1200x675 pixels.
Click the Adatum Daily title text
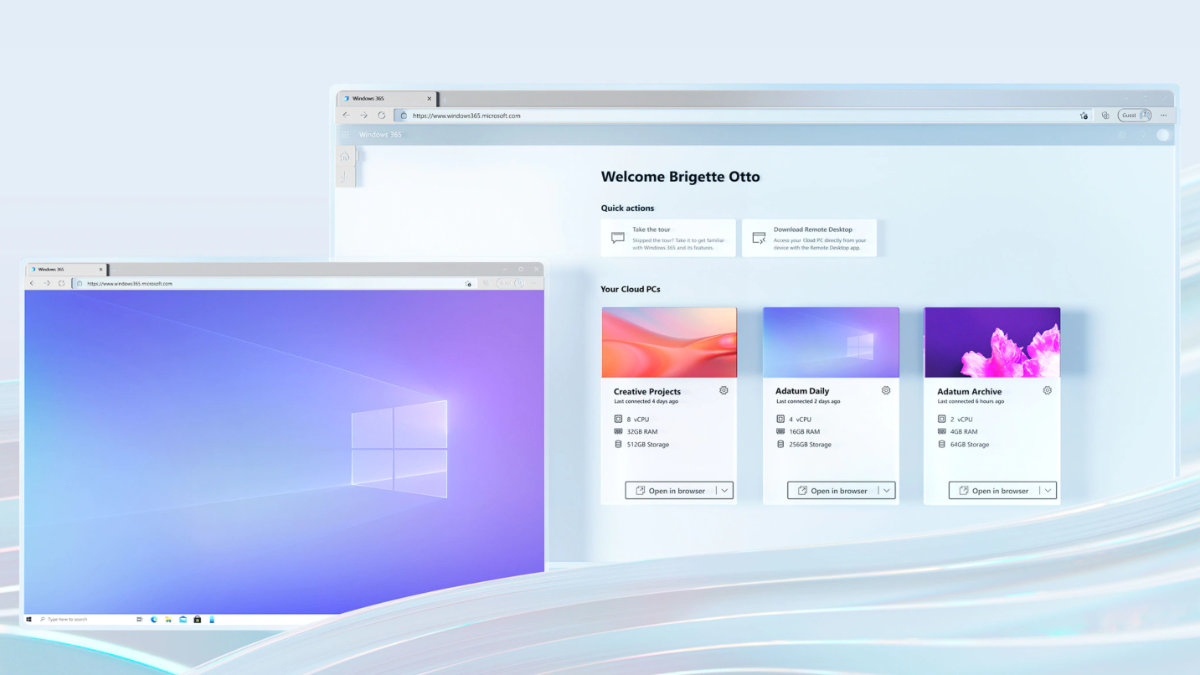[x=802, y=391]
